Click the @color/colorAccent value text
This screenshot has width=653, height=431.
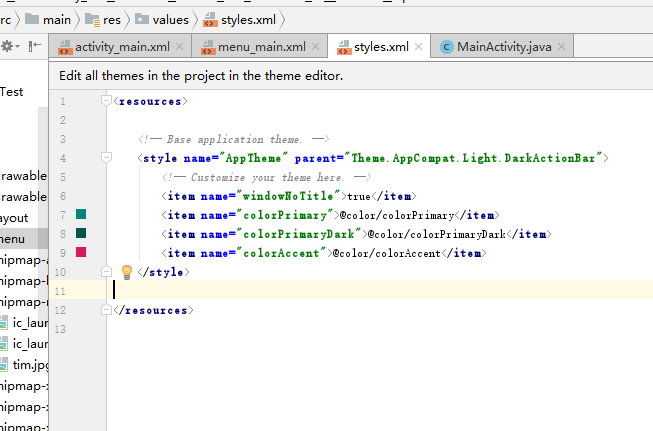pyautogui.click(x=387, y=253)
